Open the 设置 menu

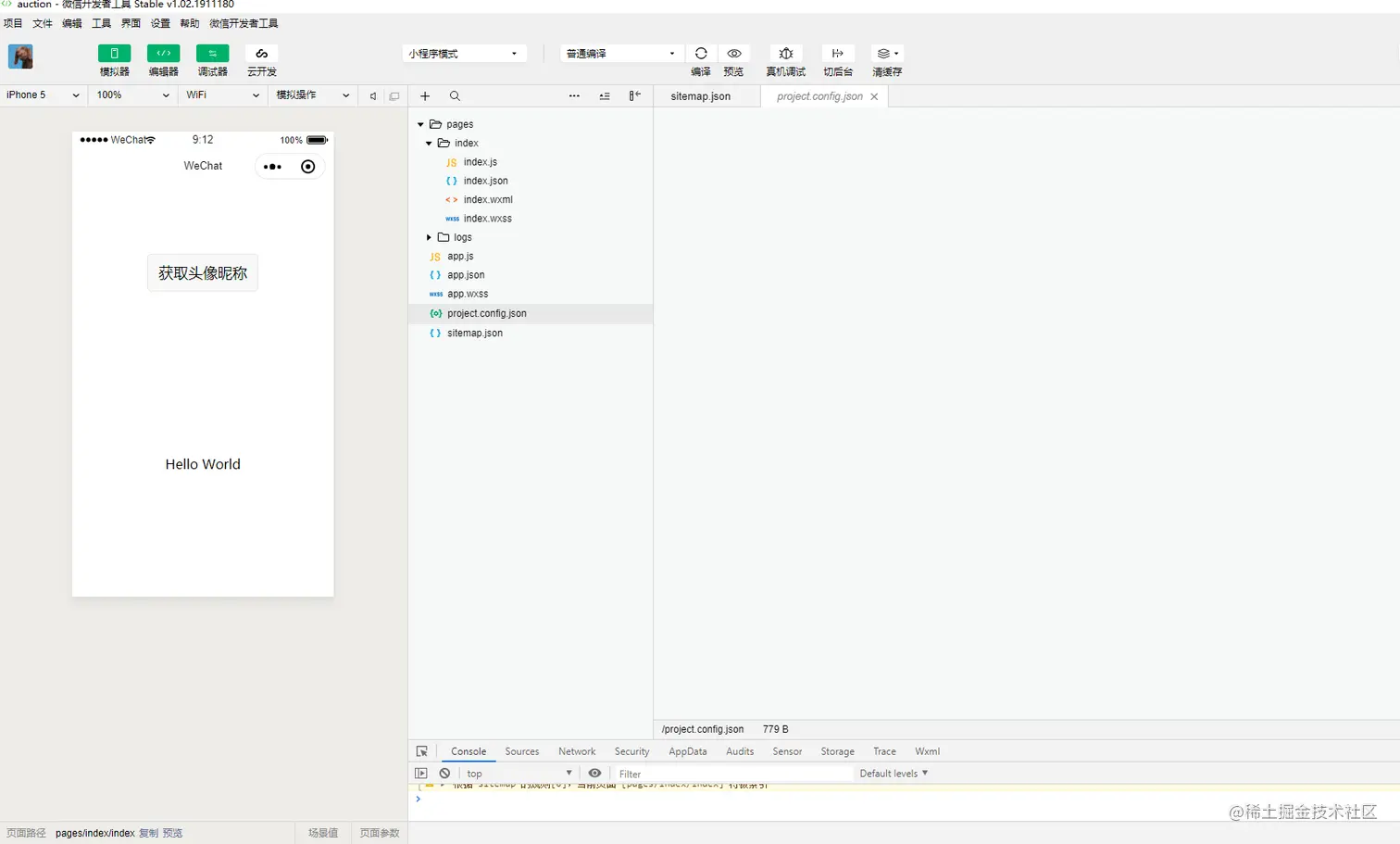pyautogui.click(x=160, y=23)
